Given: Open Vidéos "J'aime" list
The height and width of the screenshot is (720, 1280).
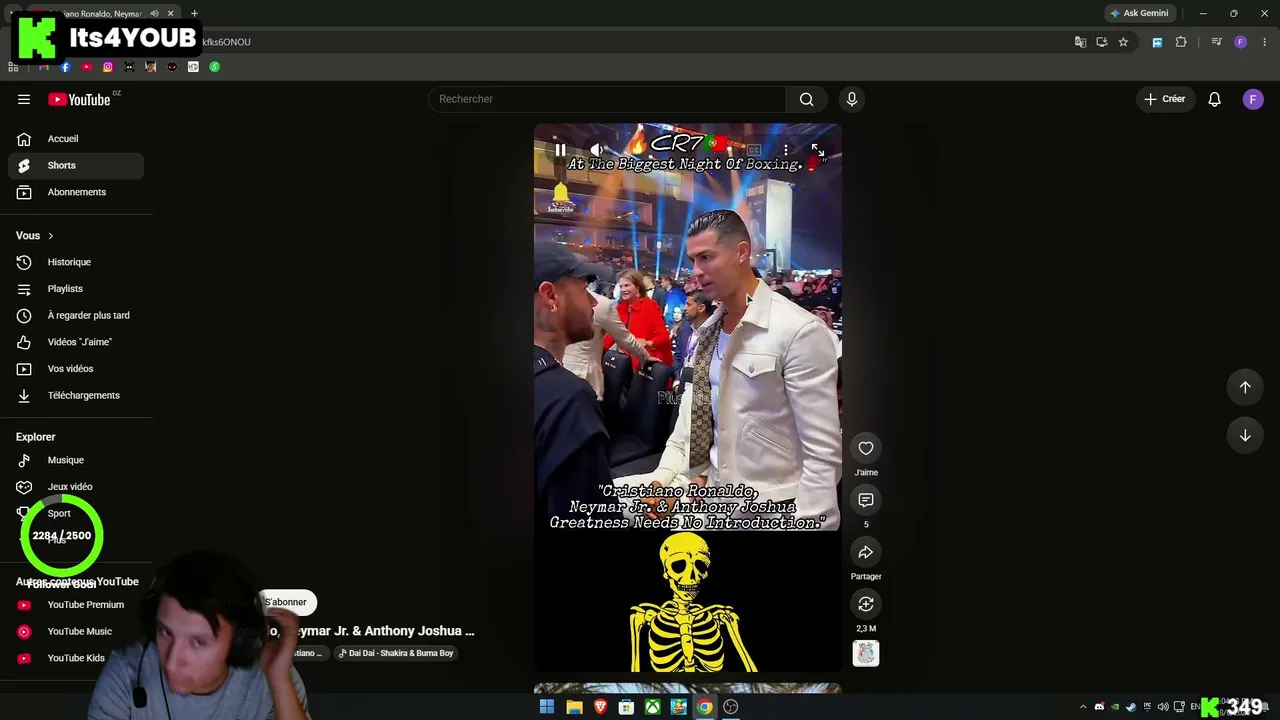Looking at the screenshot, I should click(x=75, y=342).
